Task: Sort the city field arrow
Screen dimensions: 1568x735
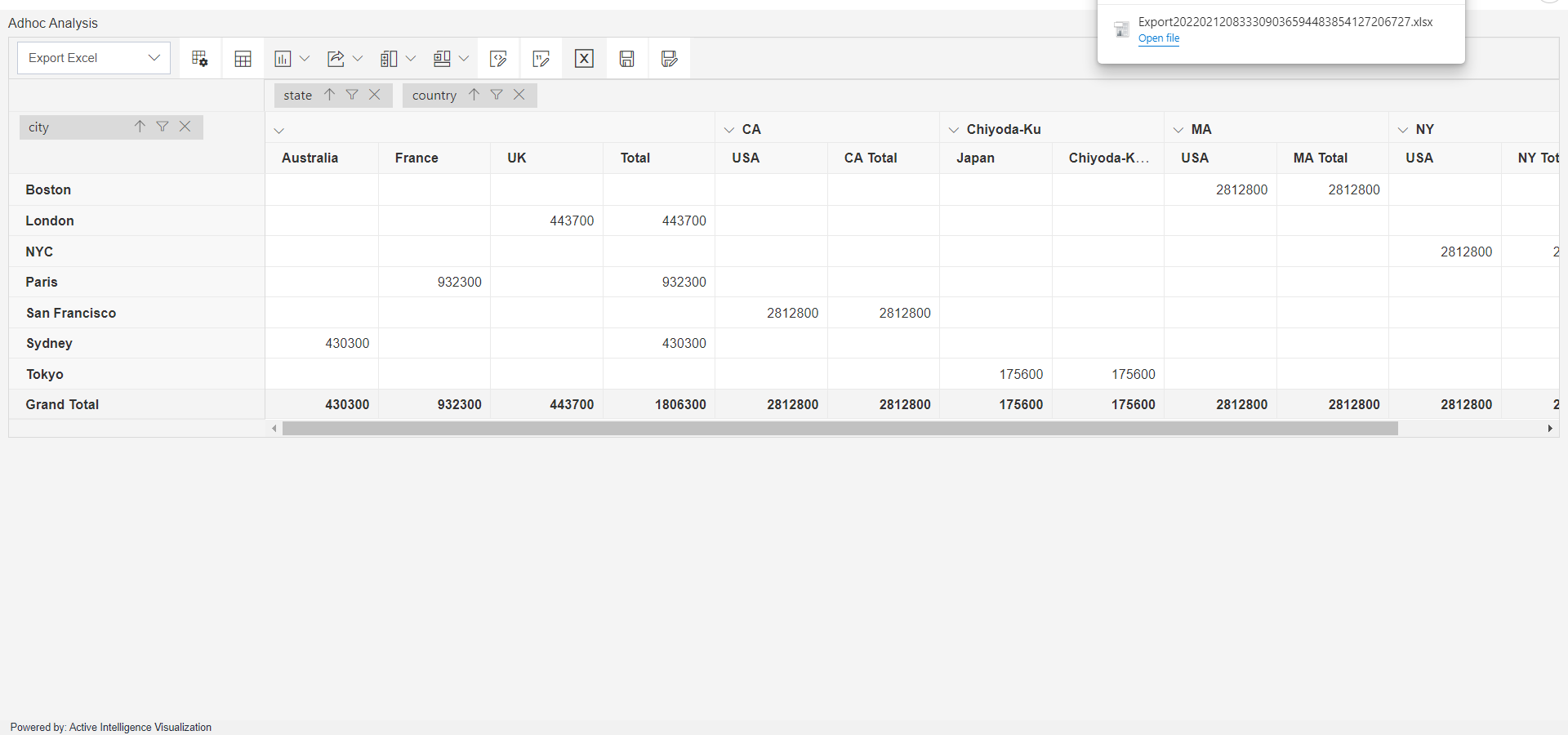Action: point(140,127)
